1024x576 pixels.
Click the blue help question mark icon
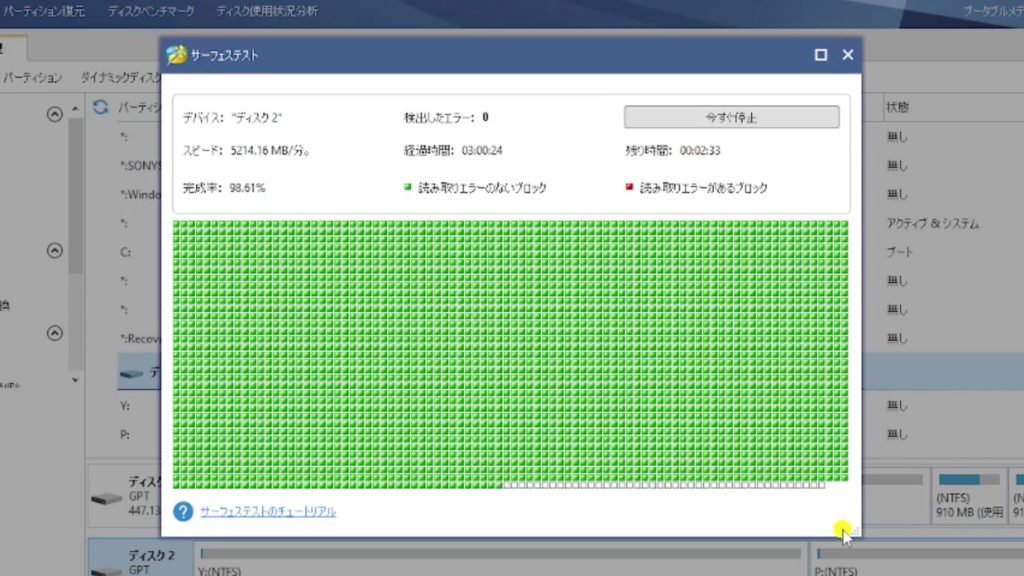[183, 511]
